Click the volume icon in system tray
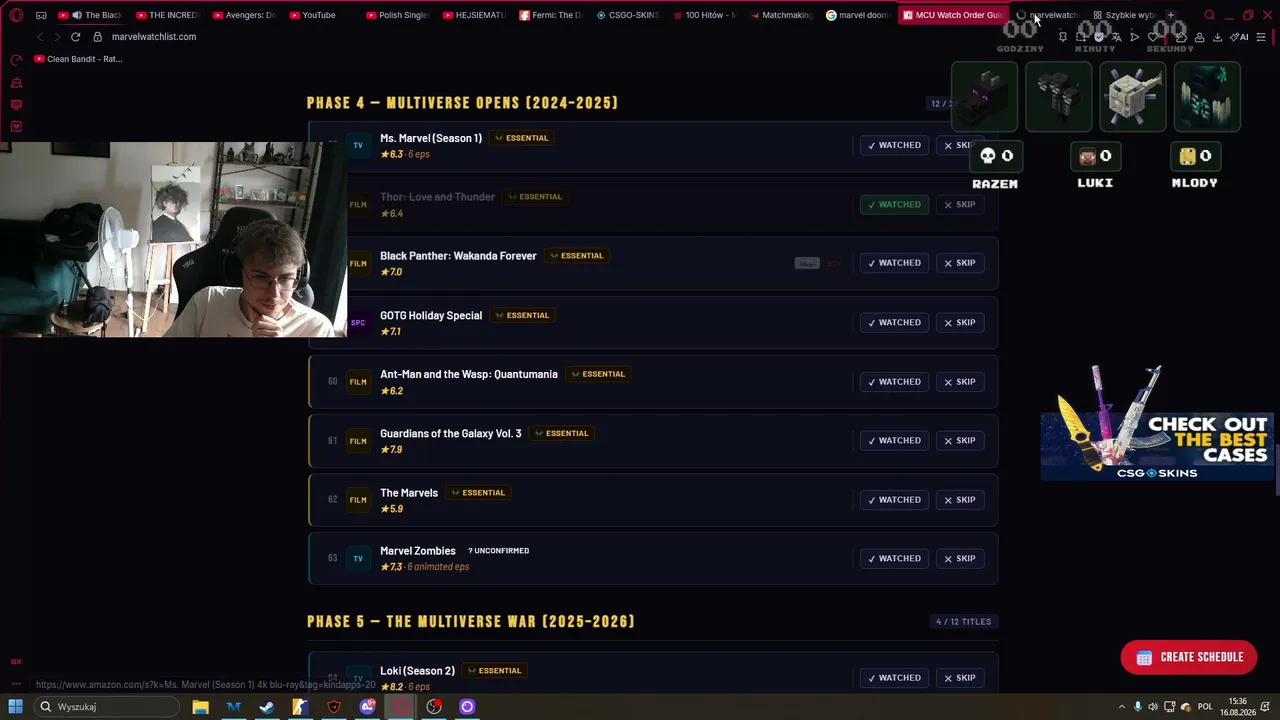 click(x=1153, y=707)
